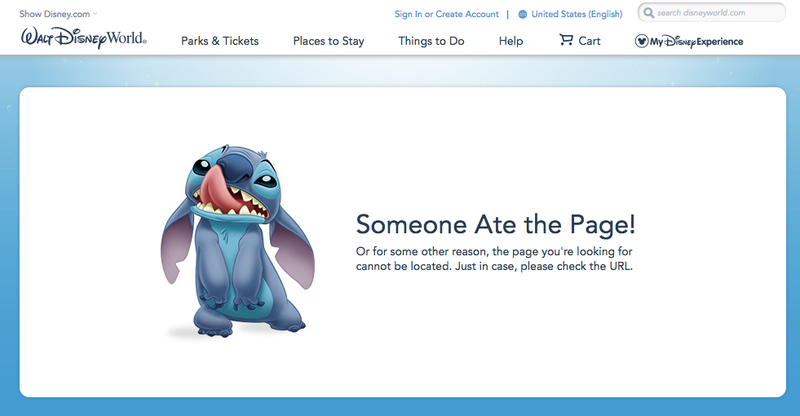Viewport: 800px width, 416px height.
Task: Click the magnifying glass search icon
Action: (648, 12)
